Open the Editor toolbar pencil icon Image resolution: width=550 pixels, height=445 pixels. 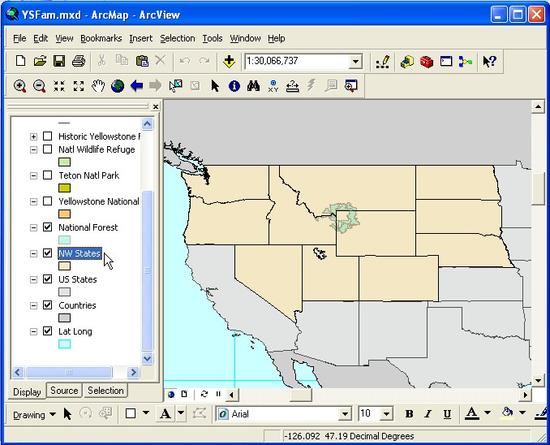(383, 62)
